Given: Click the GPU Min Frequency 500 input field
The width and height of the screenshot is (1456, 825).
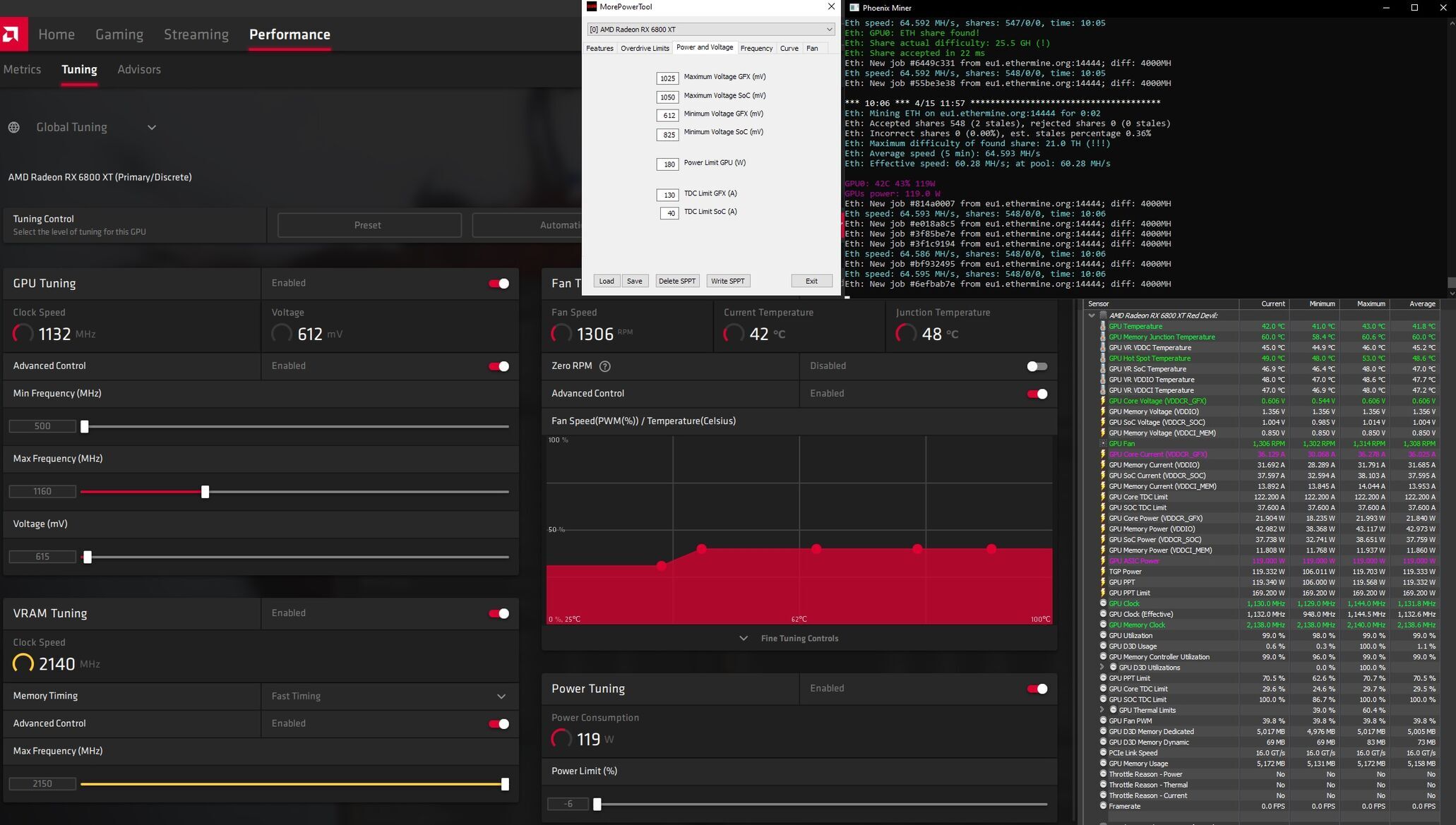Looking at the screenshot, I should (42, 426).
